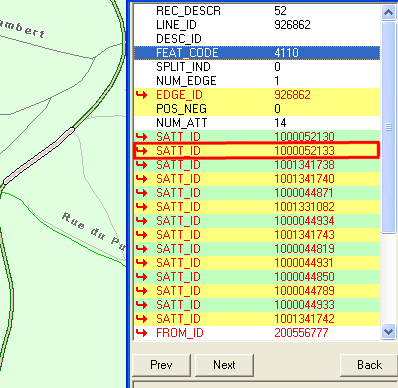The image size is (398, 388).
Task: Click the arrow icon beside SATT_ID 1000044871
Action: [142, 193]
